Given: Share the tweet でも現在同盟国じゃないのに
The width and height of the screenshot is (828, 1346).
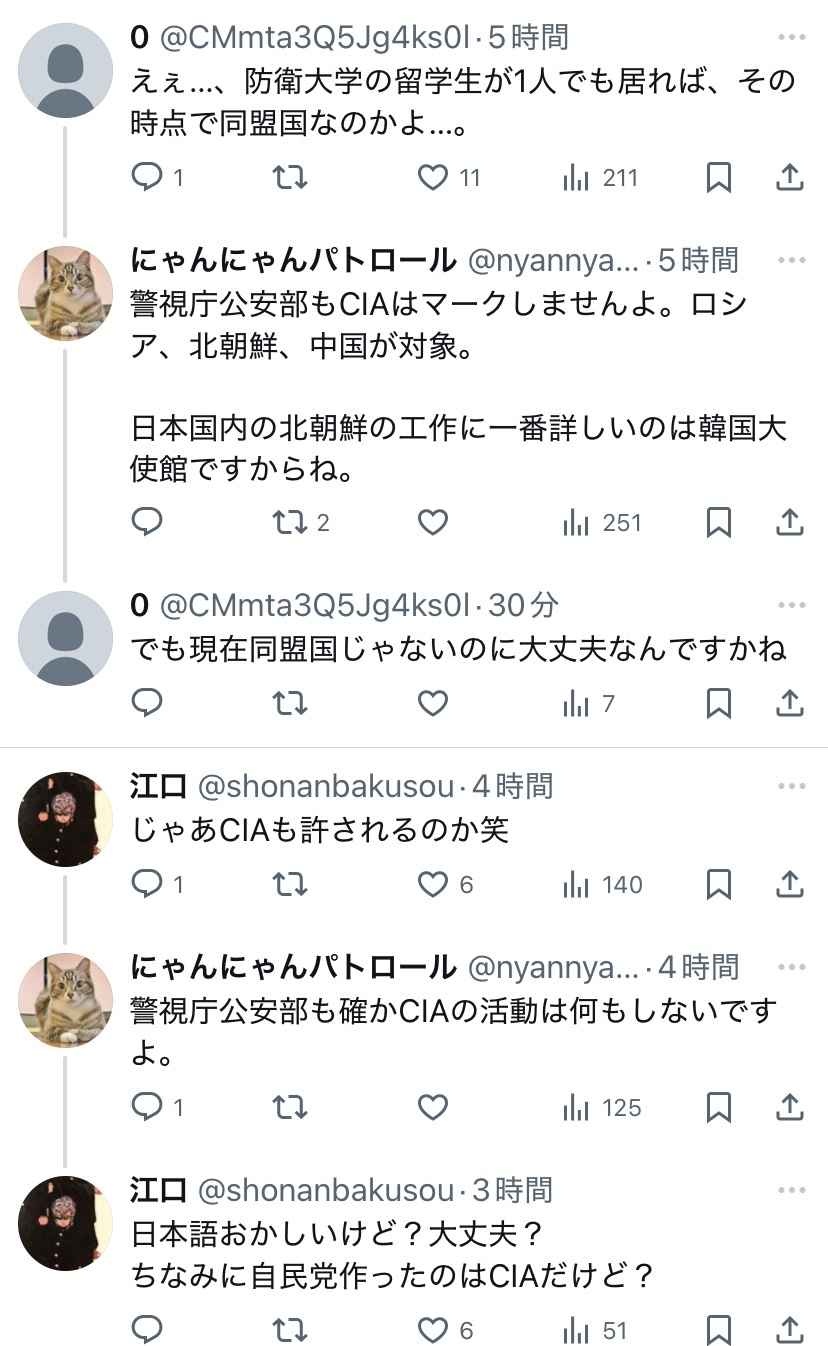Looking at the screenshot, I should (789, 704).
